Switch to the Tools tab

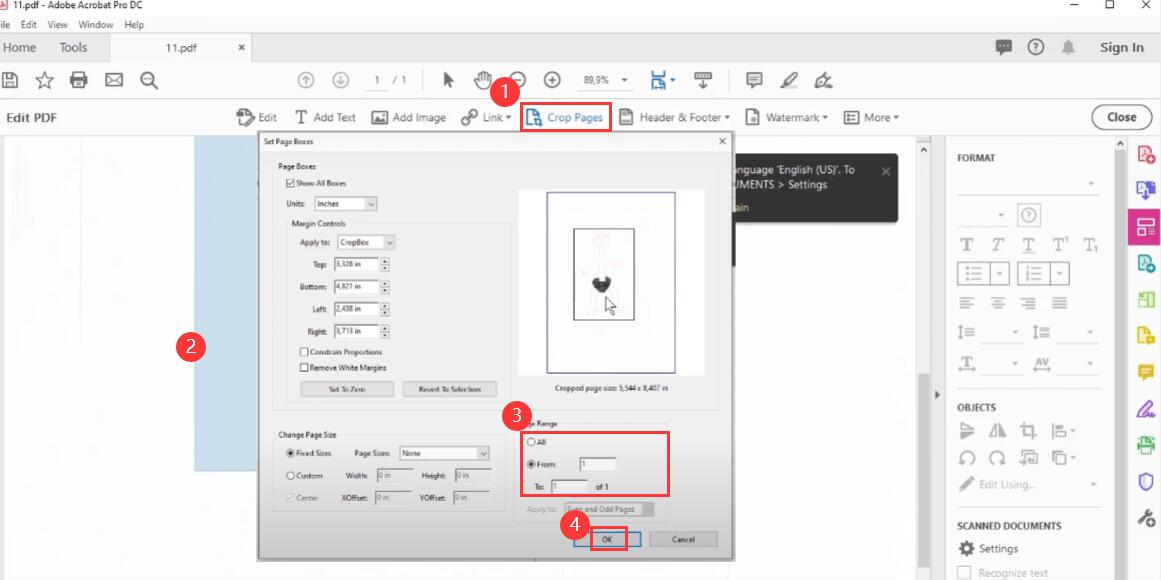[x=72, y=46]
